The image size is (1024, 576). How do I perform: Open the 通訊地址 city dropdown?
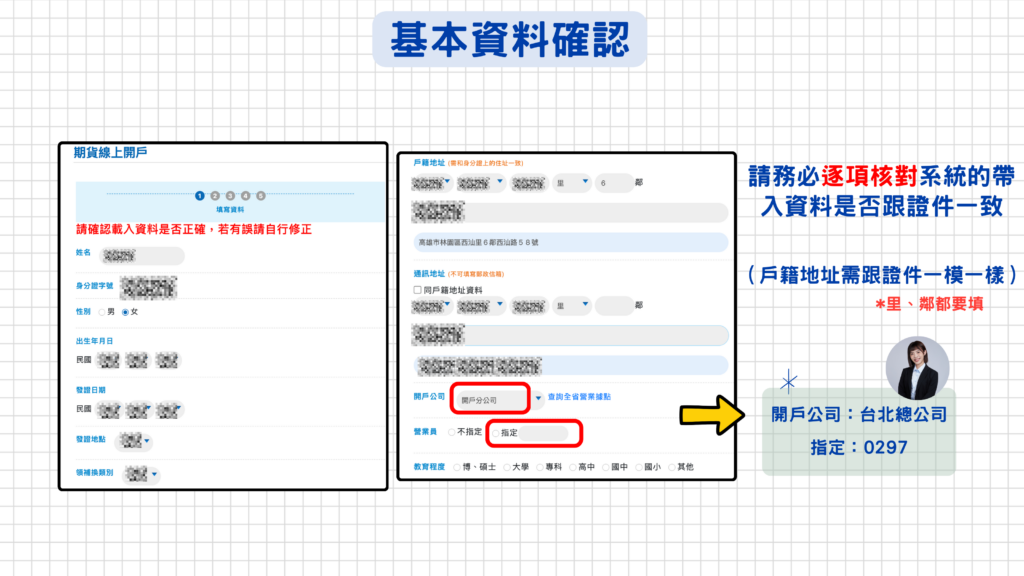432,306
